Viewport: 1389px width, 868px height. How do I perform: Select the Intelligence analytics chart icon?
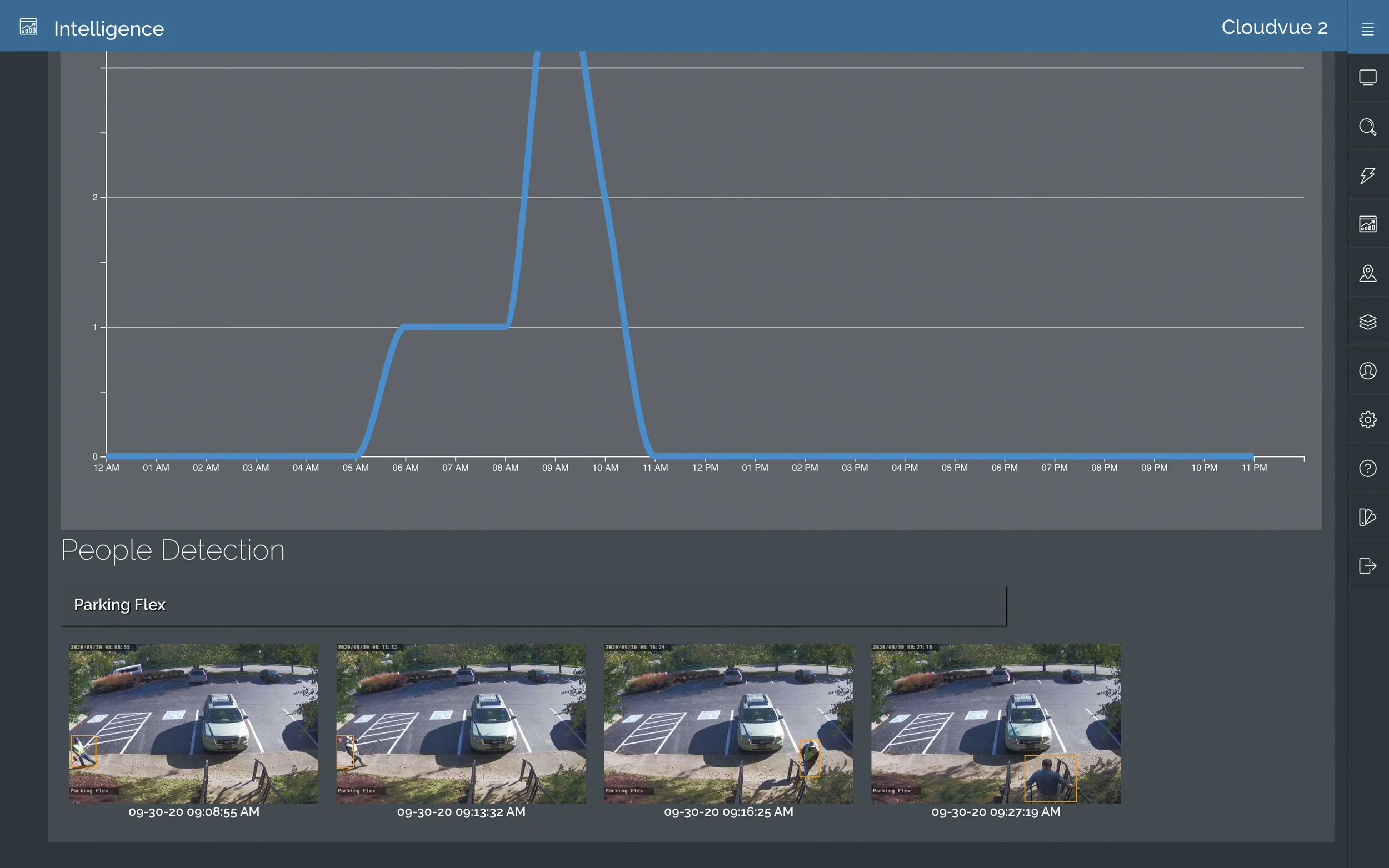tap(1368, 224)
